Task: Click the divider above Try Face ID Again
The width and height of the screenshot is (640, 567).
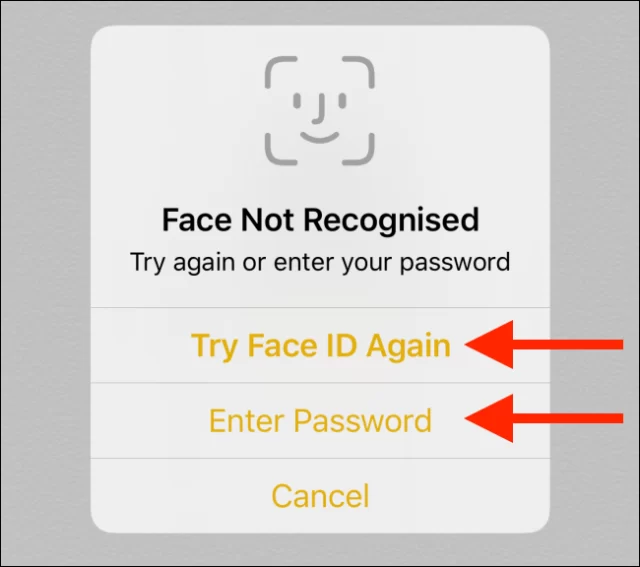Action: (320, 307)
